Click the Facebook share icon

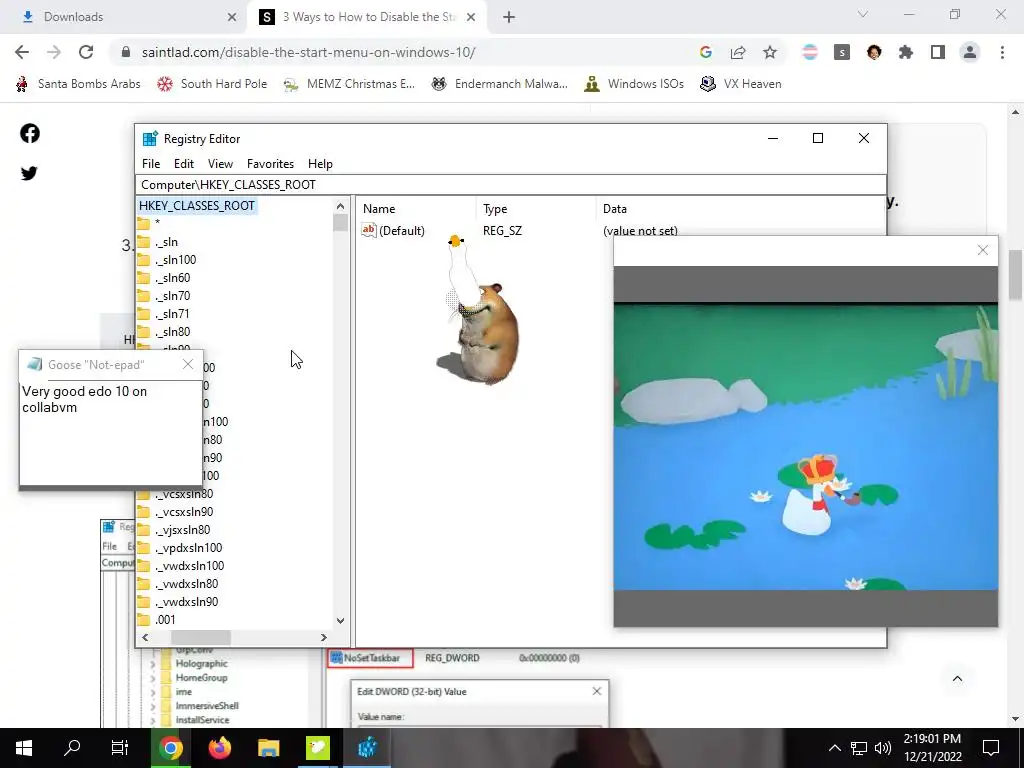click(x=29, y=133)
